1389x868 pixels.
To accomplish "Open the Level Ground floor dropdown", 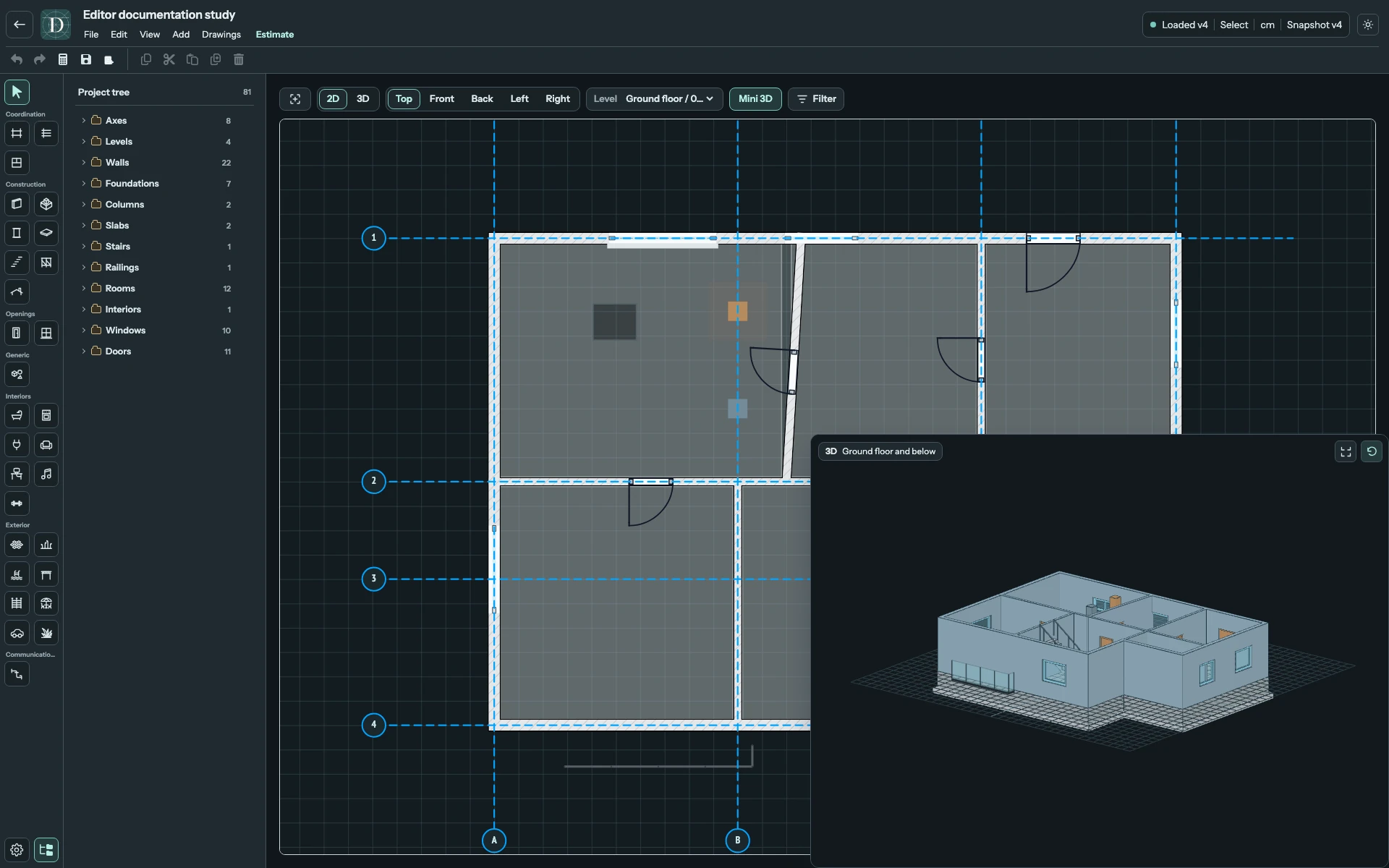I will tap(654, 99).
